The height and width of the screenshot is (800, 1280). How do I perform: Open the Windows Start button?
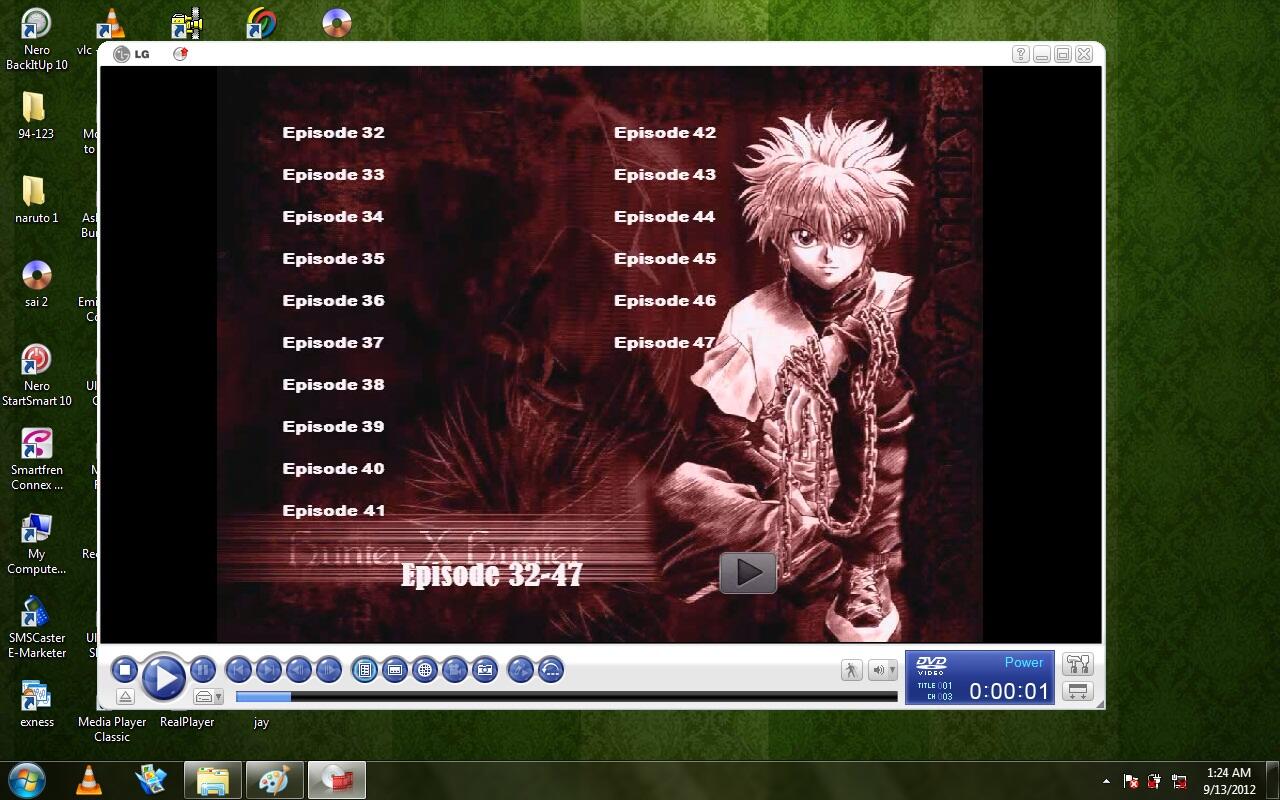[x=27, y=780]
